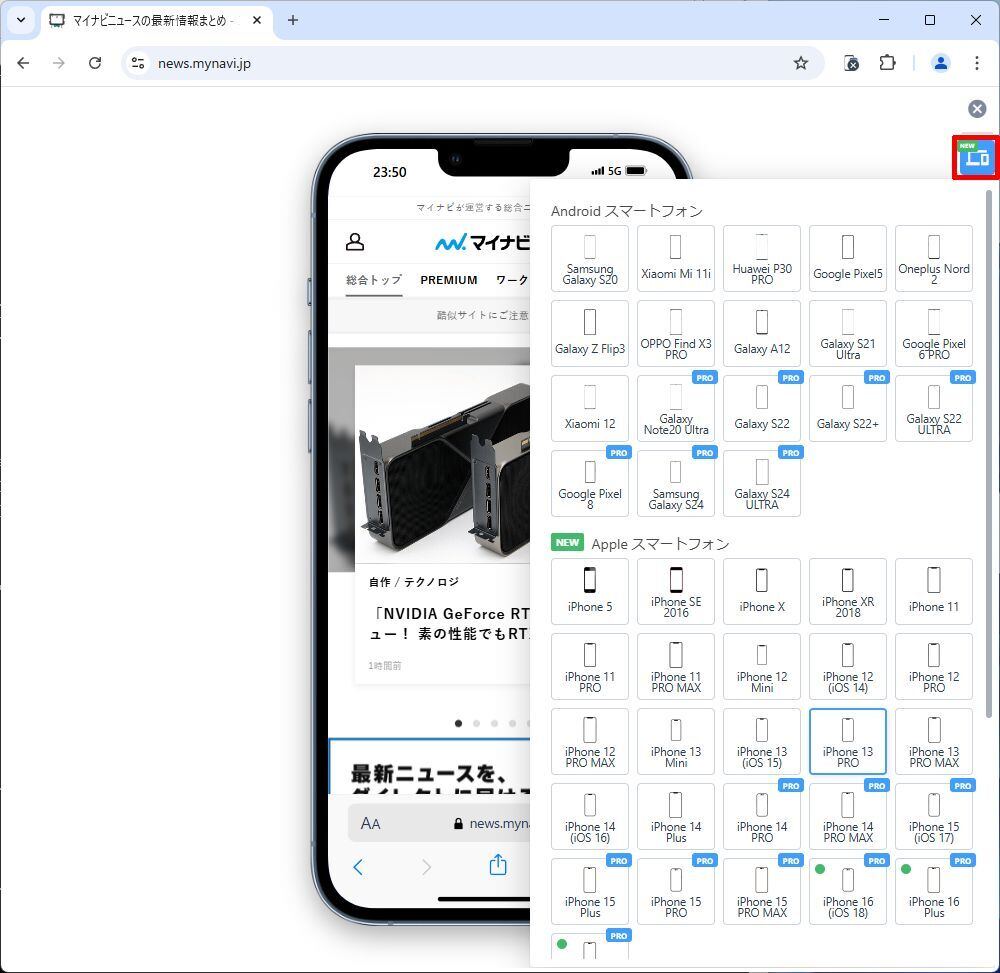Select the Samsung Galaxy S24 device
The width and height of the screenshot is (1000, 973).
pos(676,483)
